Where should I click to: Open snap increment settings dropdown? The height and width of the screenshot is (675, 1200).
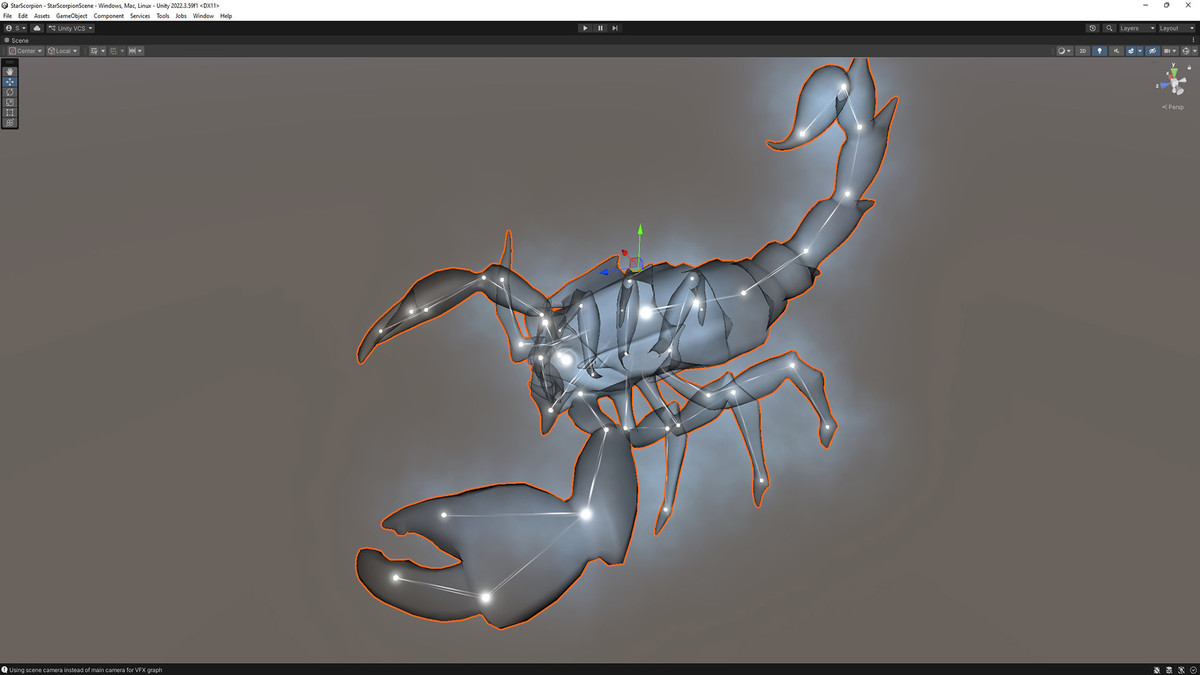135,51
